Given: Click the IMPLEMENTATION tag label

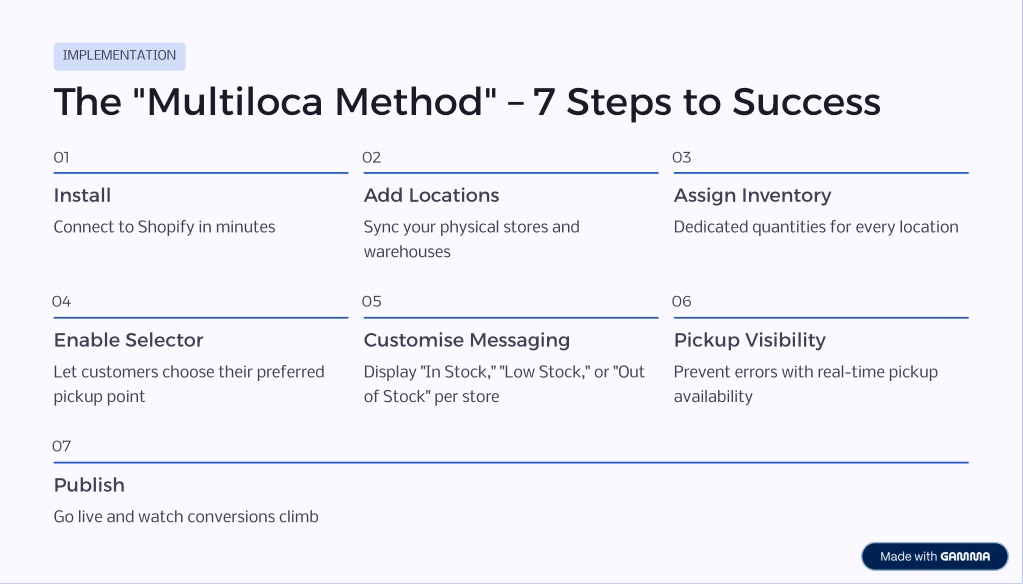Looking at the screenshot, I should (x=119, y=56).
